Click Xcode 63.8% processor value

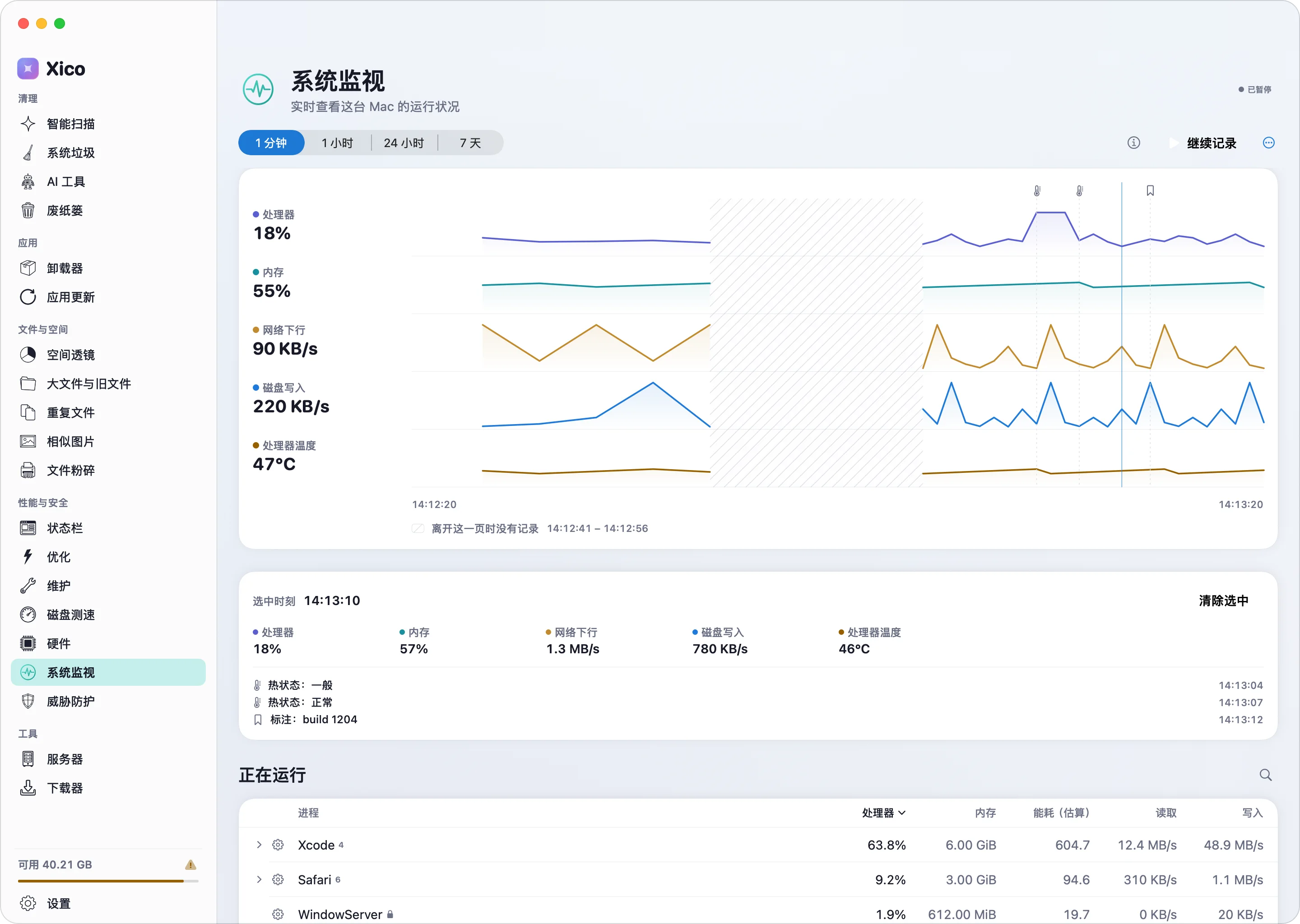coord(886,846)
